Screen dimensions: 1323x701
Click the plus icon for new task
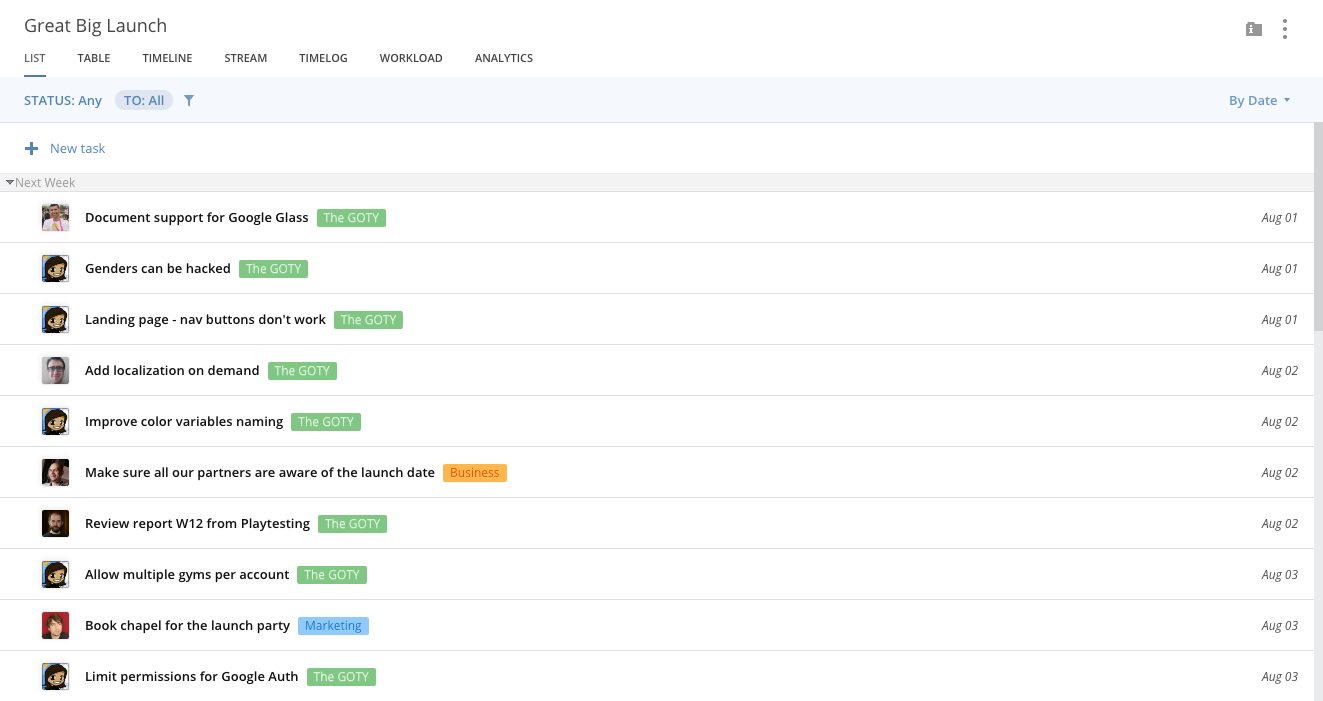[x=31, y=148]
